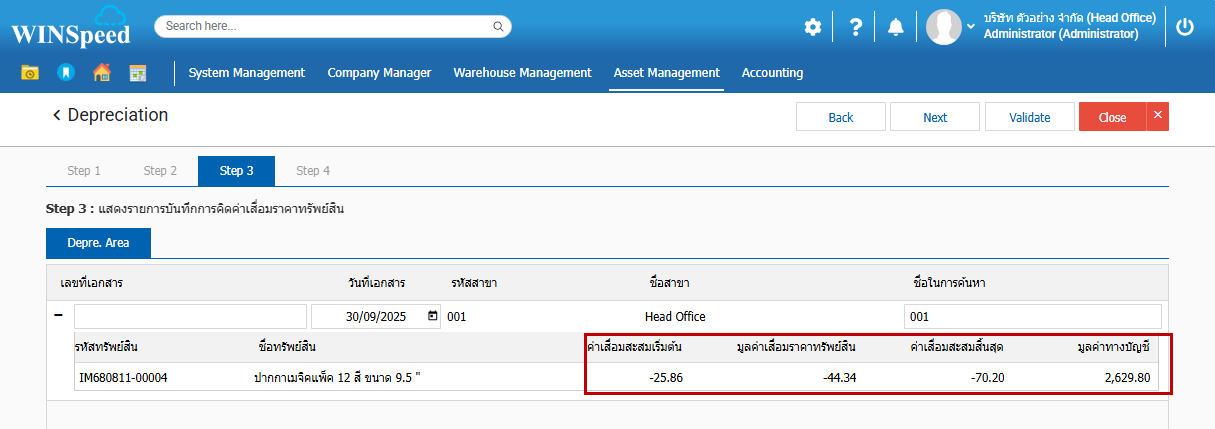The width and height of the screenshot is (1215, 429).
Task: Click the help question mark icon
Action: 855,27
